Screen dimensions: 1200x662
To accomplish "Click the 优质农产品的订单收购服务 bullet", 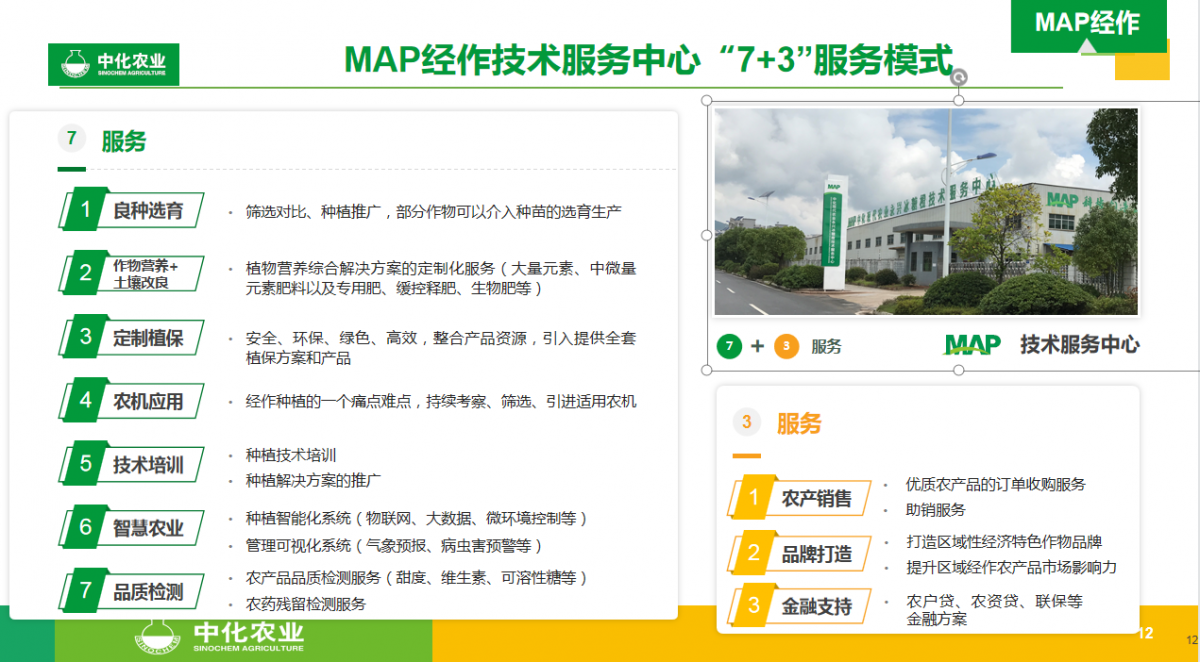I will 996,484.
